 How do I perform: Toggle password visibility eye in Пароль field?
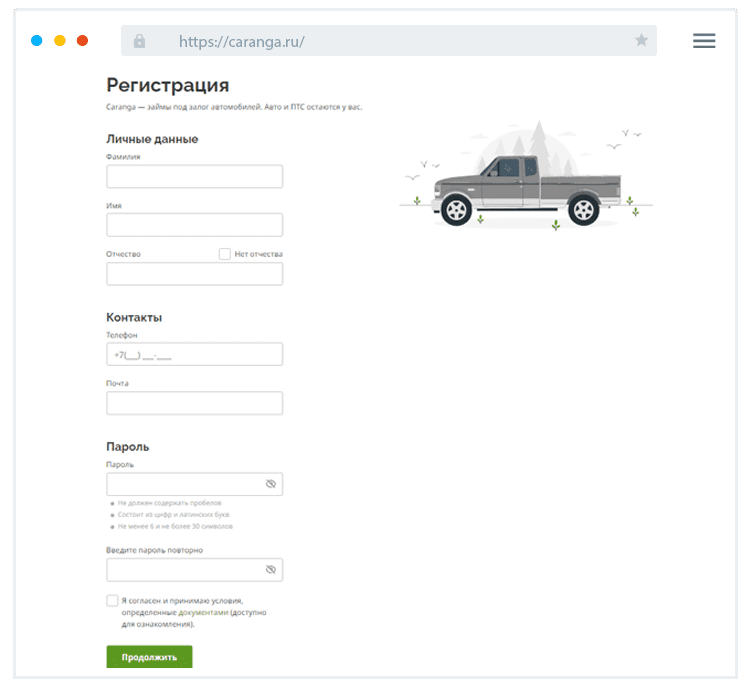pyautogui.click(x=270, y=484)
